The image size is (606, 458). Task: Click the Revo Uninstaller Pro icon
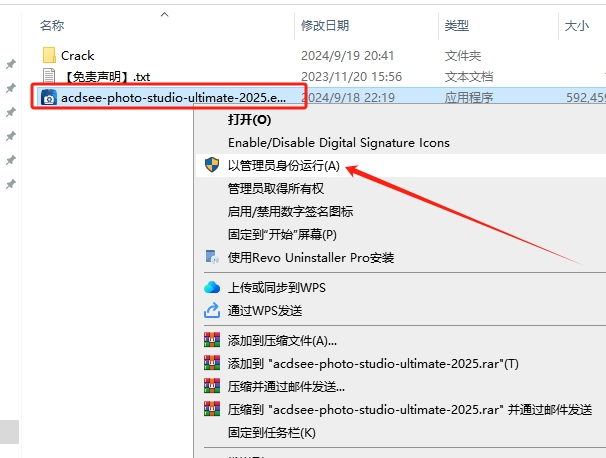click(212, 257)
